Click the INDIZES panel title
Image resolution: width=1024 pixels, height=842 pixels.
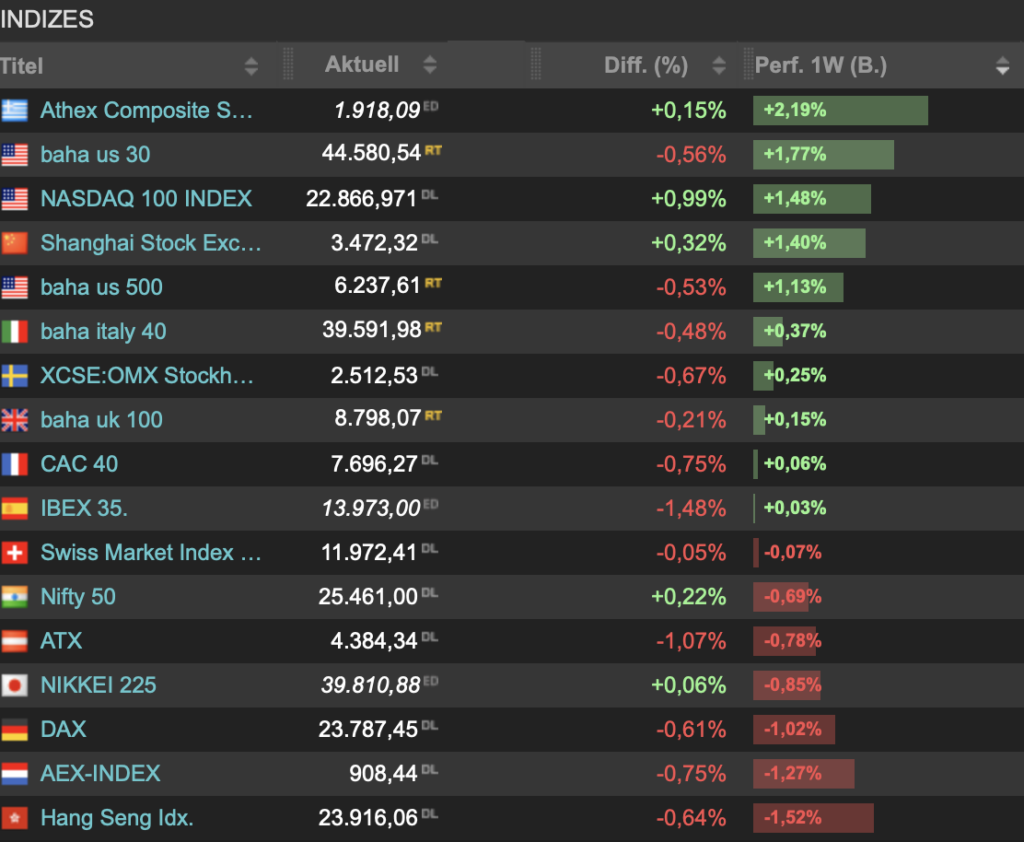47,20
